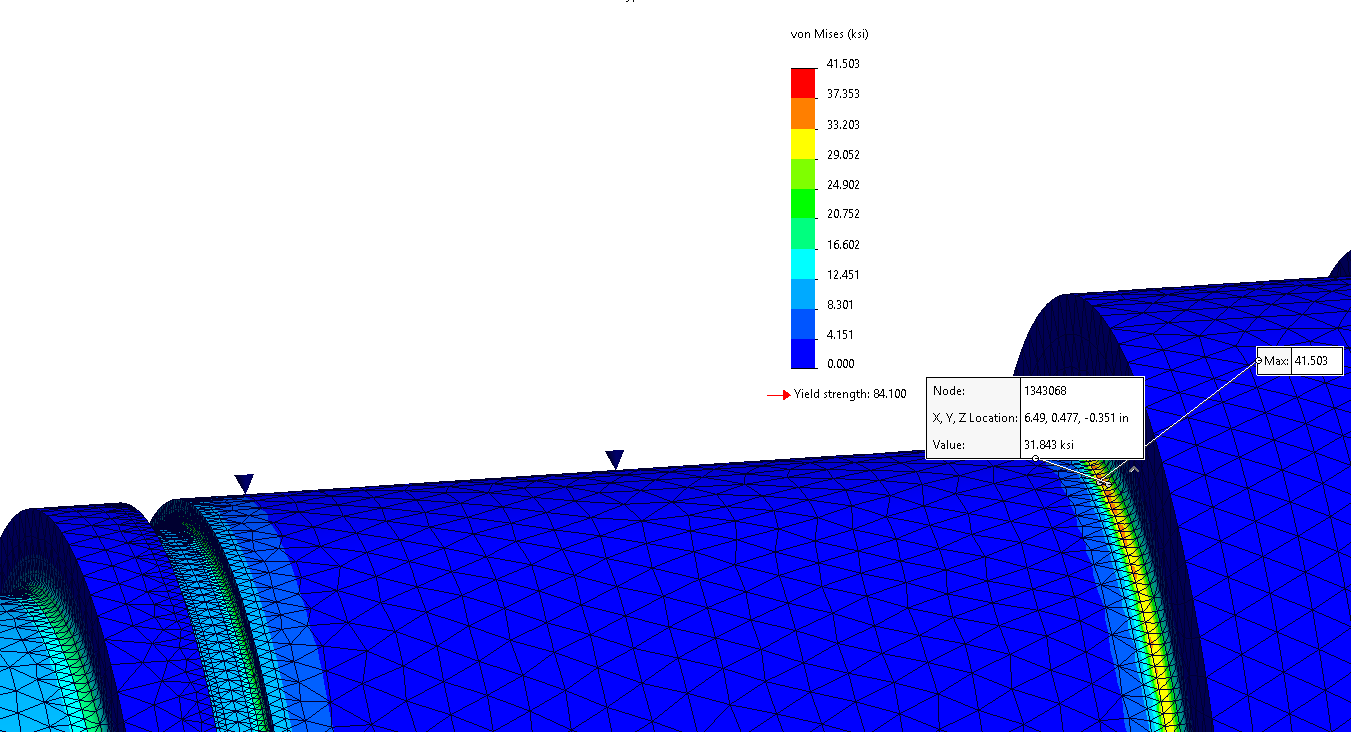The height and width of the screenshot is (732, 1351).
Task: Click the 33.203 legend value
Action: tap(843, 125)
